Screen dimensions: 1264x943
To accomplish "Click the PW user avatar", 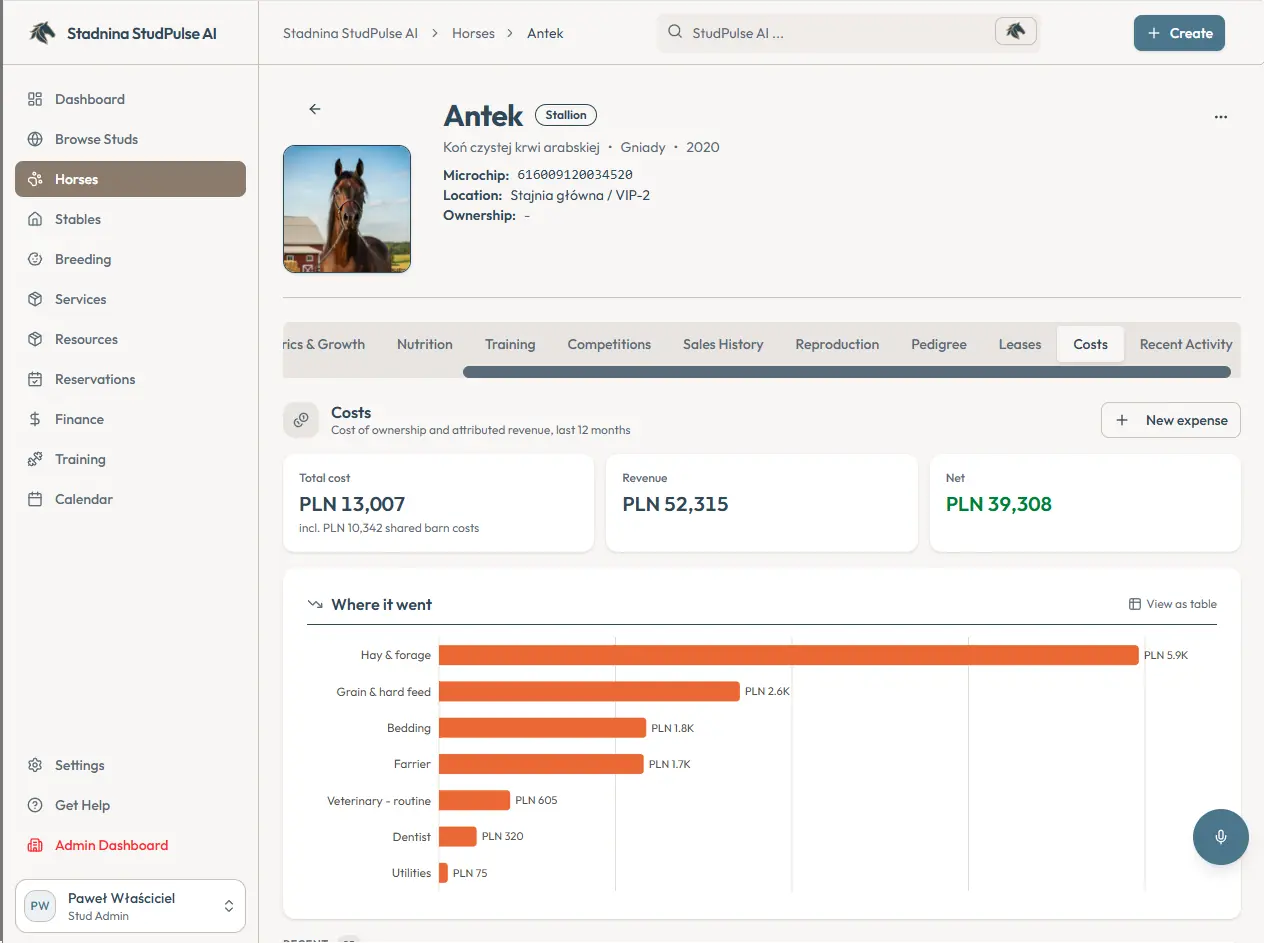I will click(40, 906).
